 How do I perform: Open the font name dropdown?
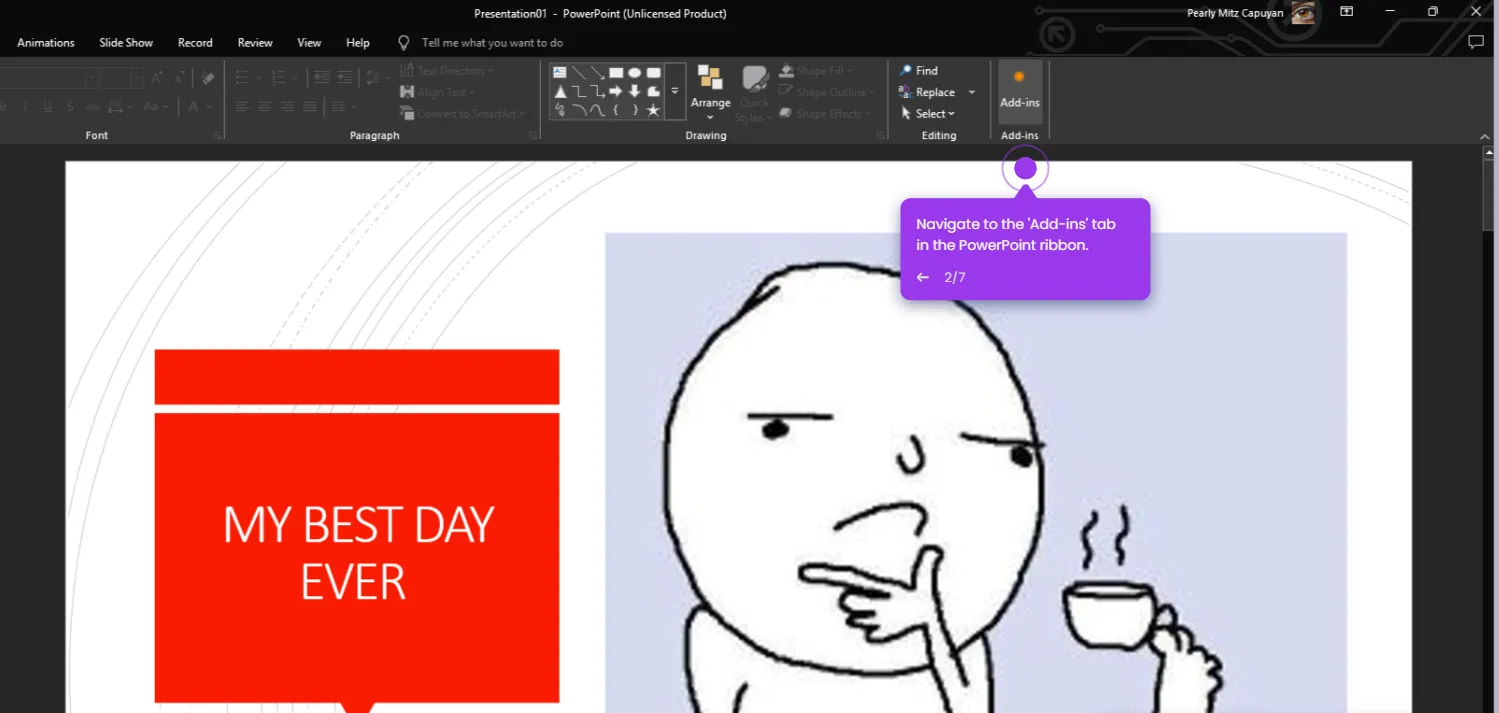92,78
